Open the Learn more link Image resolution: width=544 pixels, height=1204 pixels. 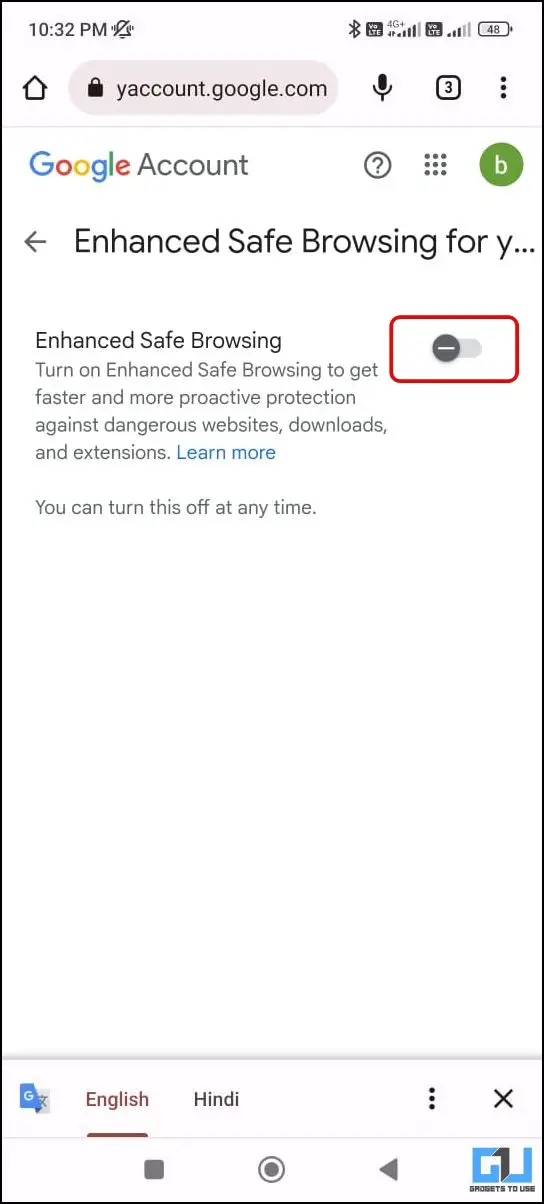tap(226, 452)
